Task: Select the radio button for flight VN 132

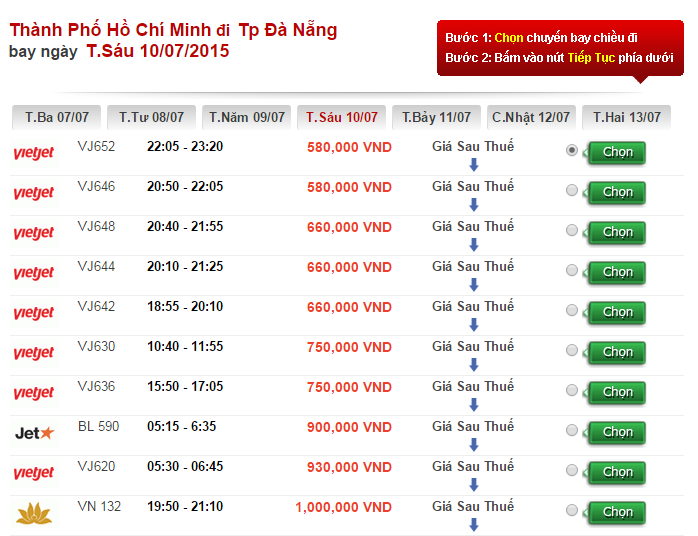Action: pos(572,510)
